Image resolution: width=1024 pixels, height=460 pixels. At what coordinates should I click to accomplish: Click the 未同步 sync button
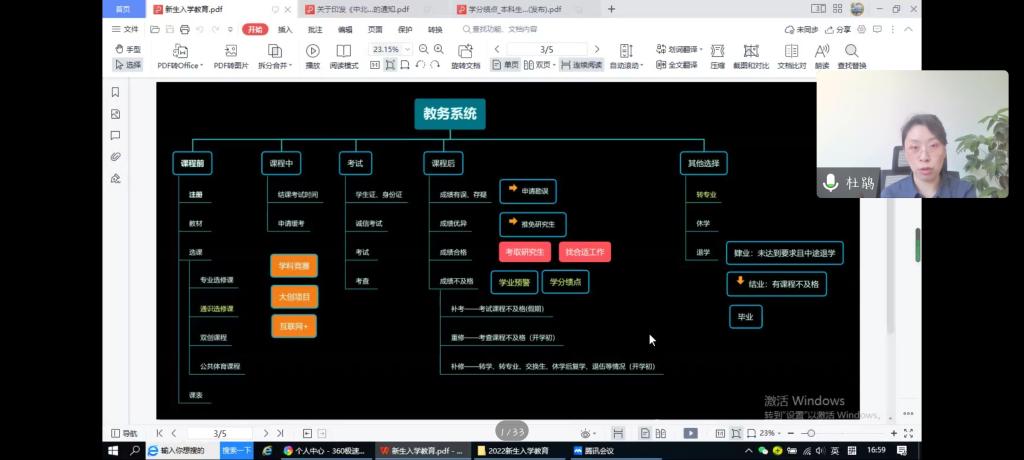coord(802,29)
